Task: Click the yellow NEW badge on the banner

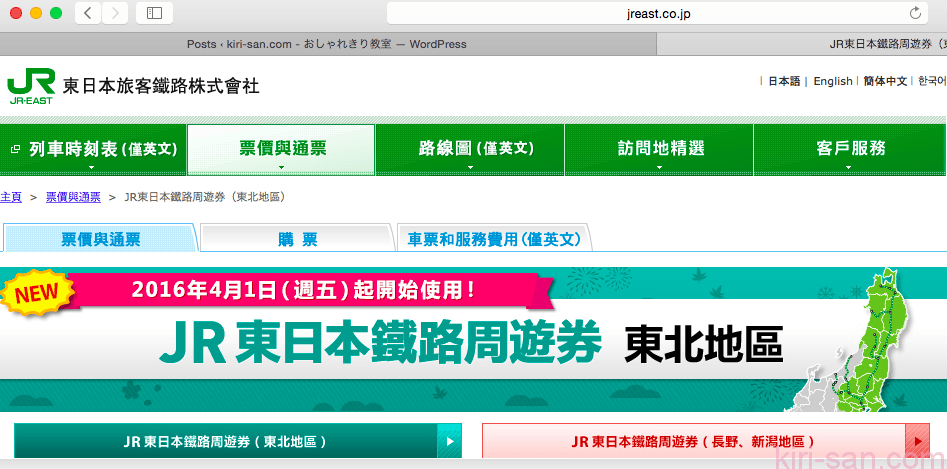Action: pos(36,293)
